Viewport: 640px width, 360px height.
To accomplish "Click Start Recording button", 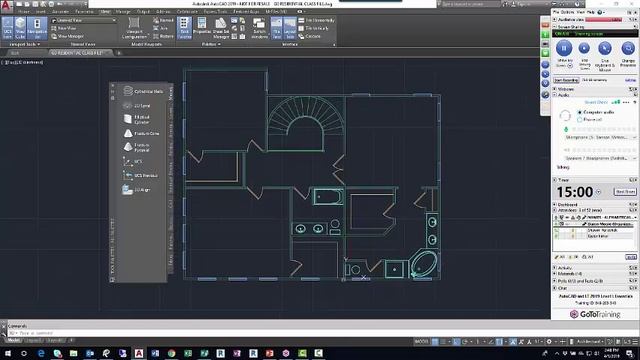I will (566, 80).
